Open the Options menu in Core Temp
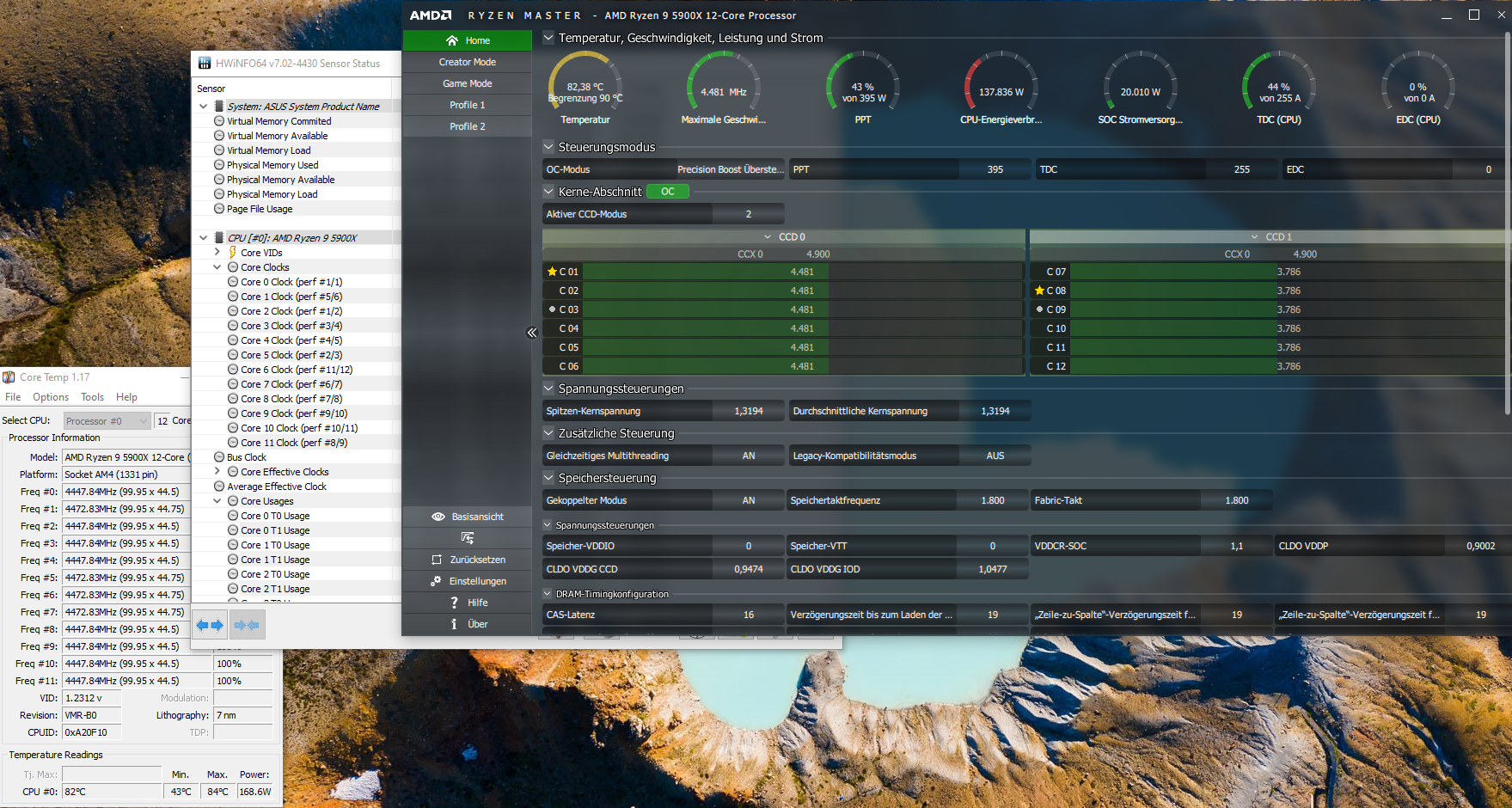The width and height of the screenshot is (1512, 808). click(51, 397)
